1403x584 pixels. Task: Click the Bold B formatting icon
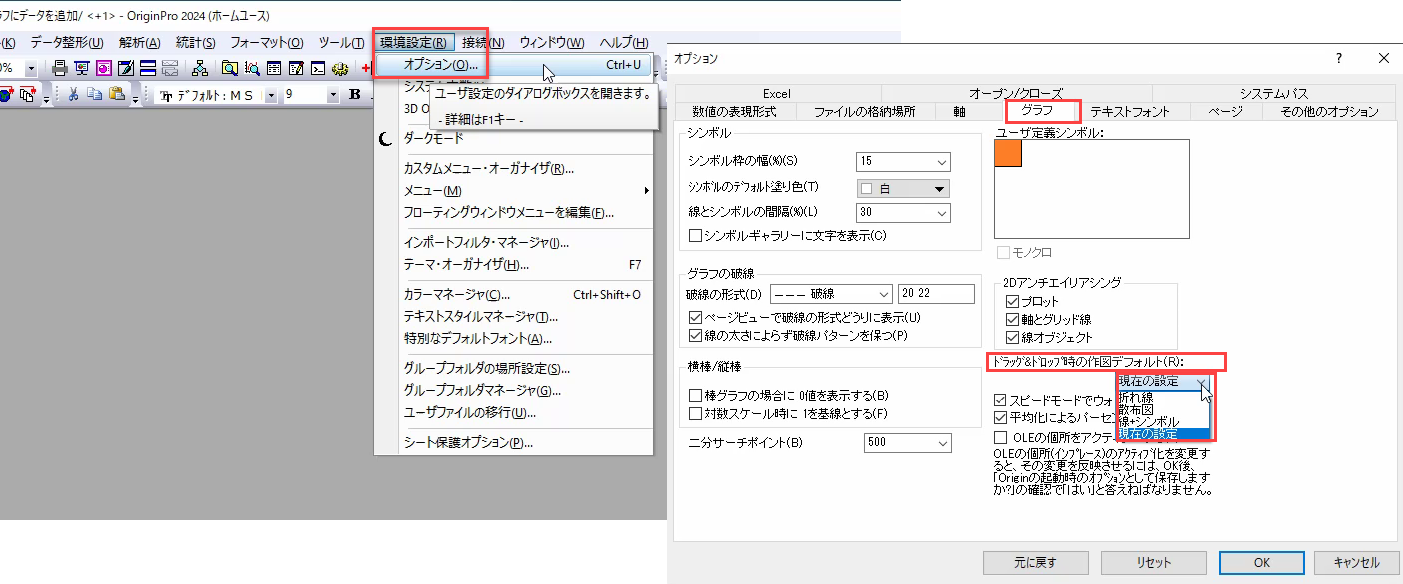(354, 95)
